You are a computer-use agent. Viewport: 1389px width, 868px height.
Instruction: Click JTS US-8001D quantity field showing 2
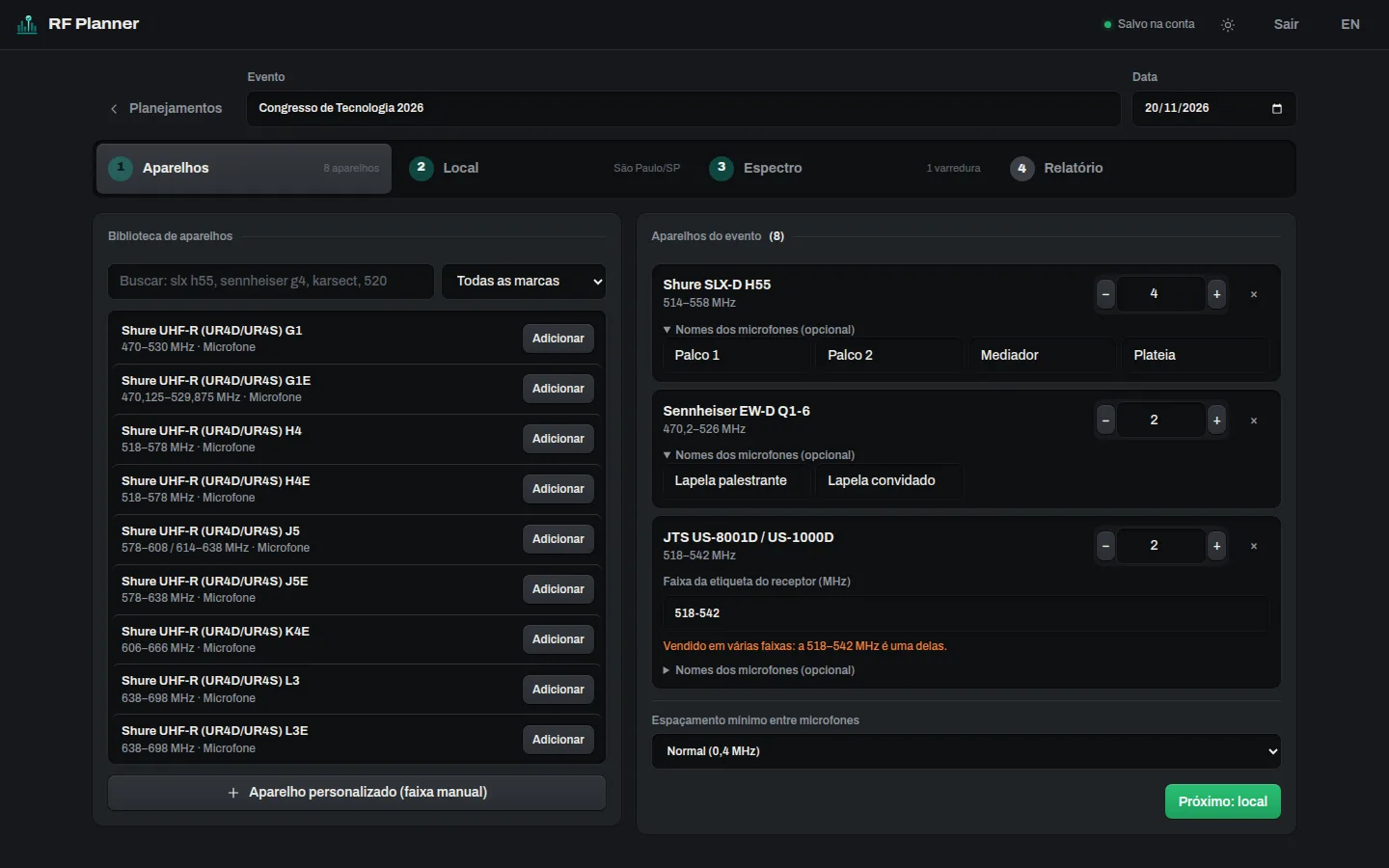(1161, 546)
